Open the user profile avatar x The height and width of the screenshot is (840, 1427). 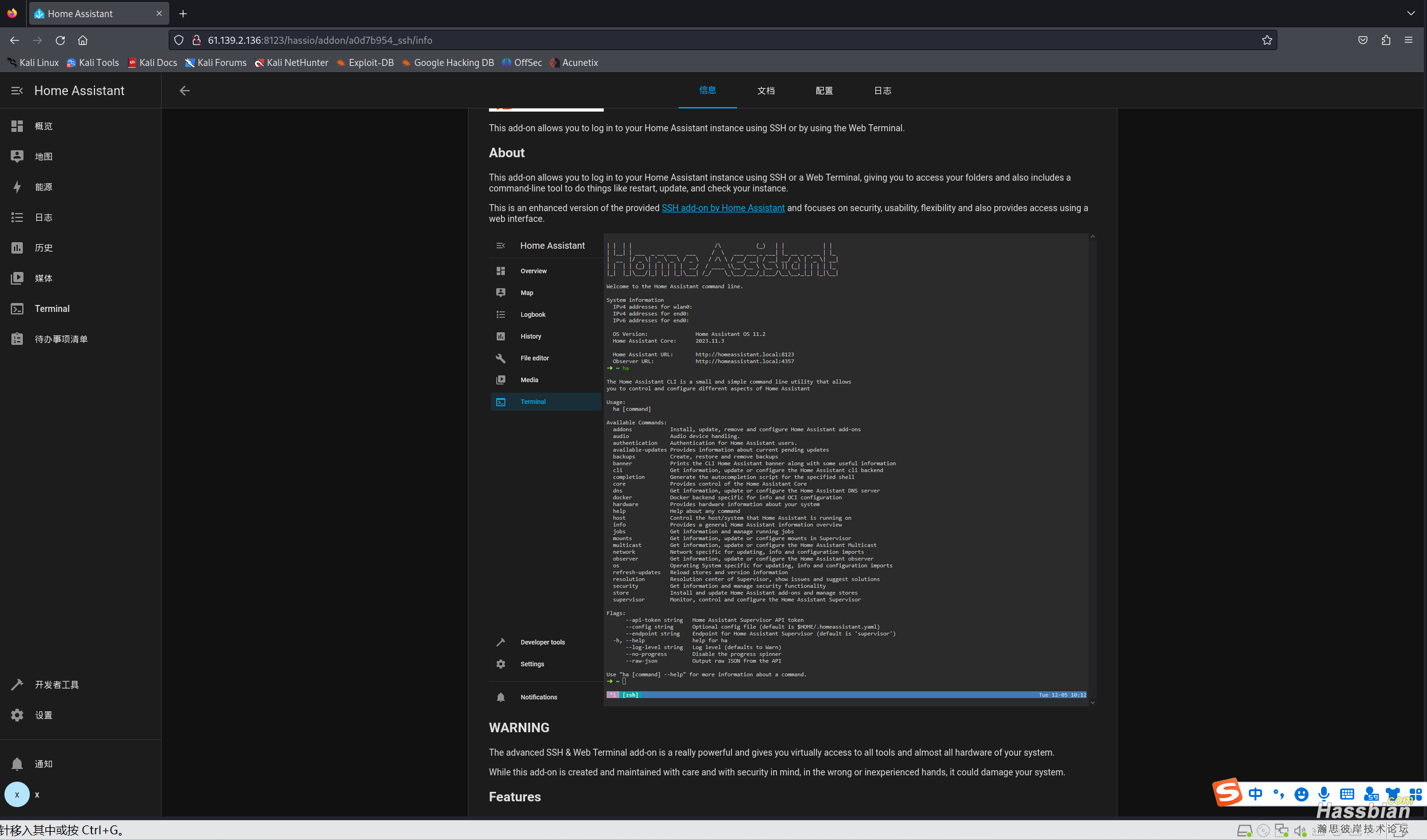click(x=17, y=794)
